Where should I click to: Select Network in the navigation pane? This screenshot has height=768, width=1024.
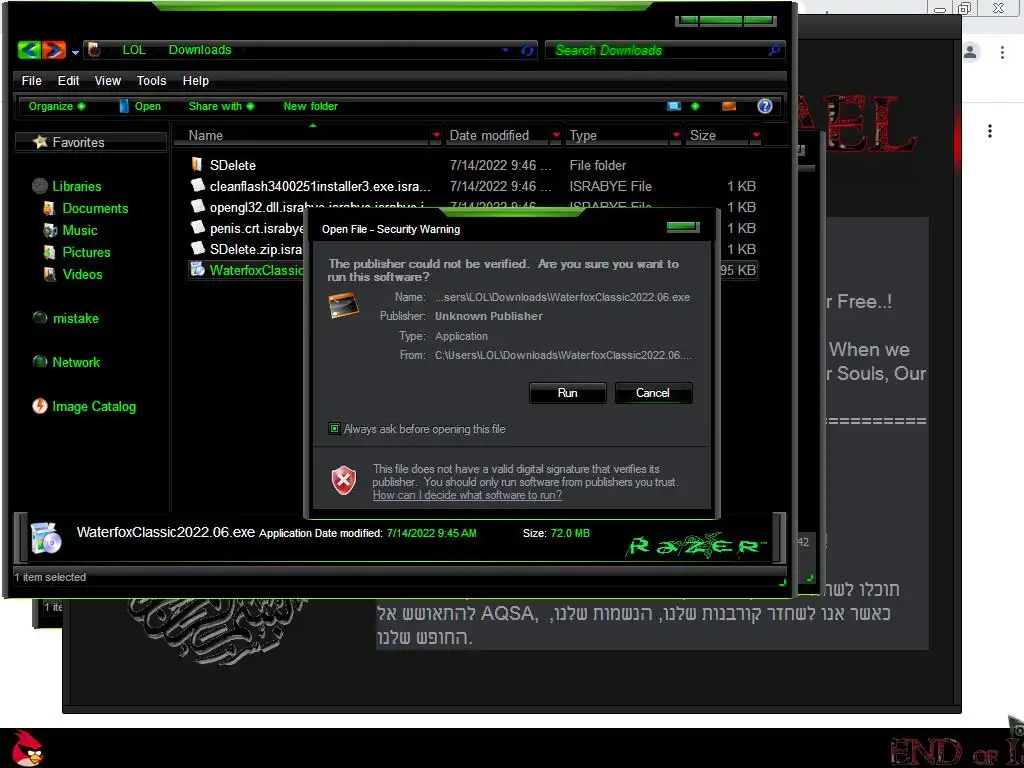pos(67,362)
